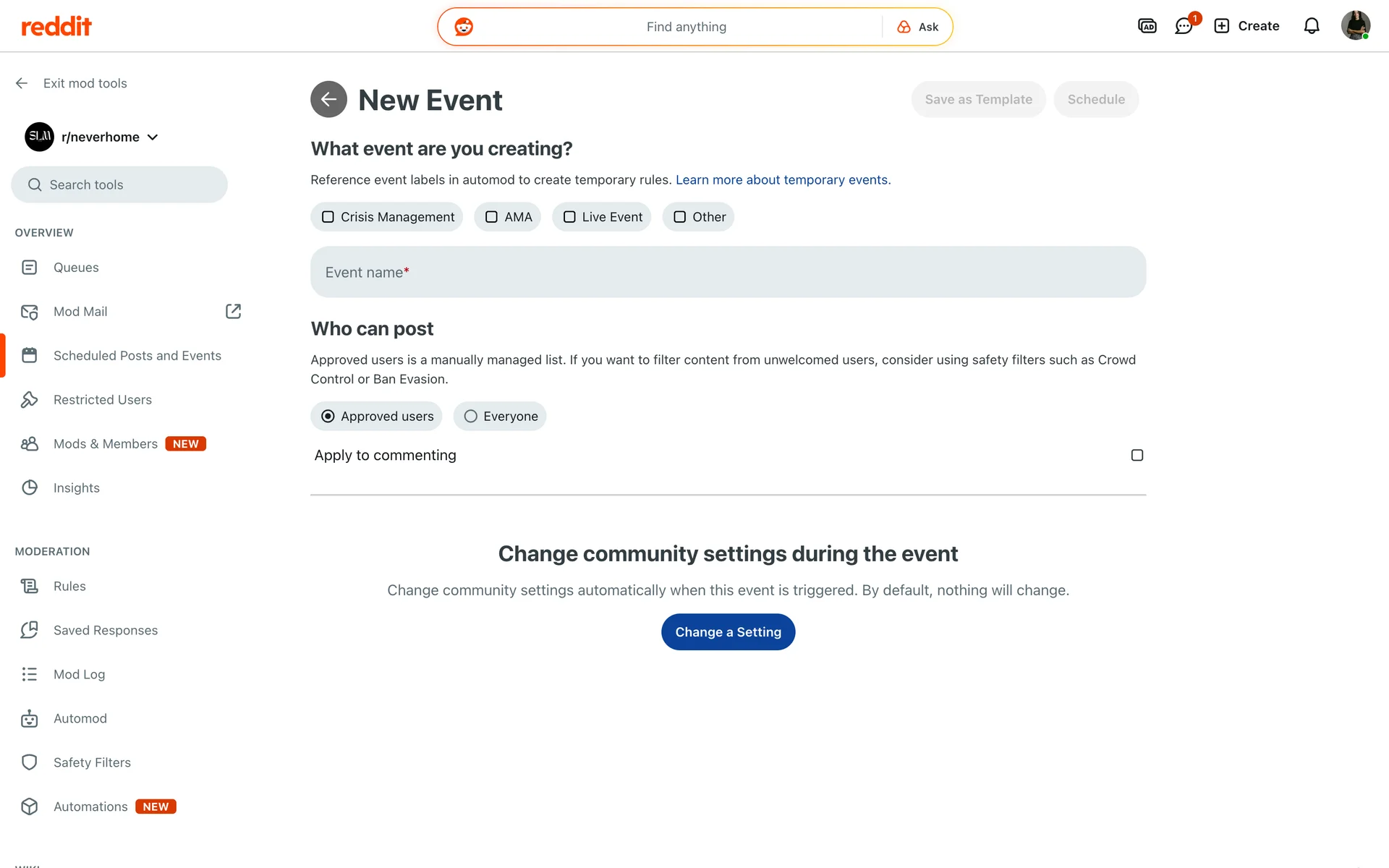This screenshot has height=868, width=1389.
Task: Open Learn more about temporary events link
Action: [x=783, y=180]
